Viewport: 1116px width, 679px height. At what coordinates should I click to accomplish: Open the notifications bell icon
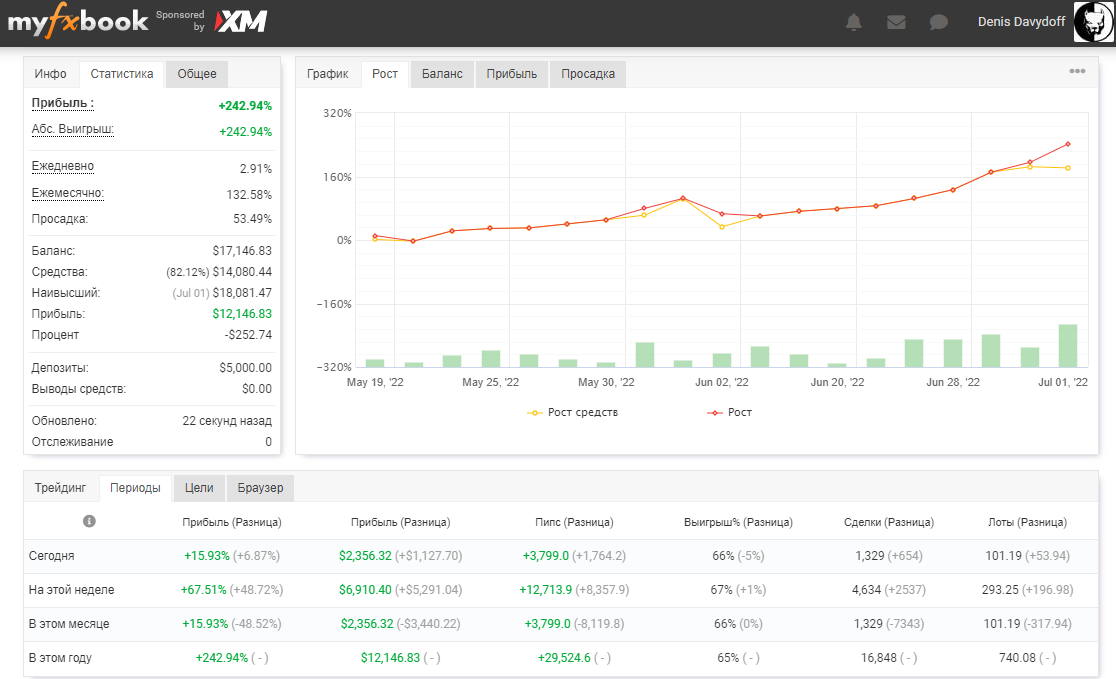853,22
